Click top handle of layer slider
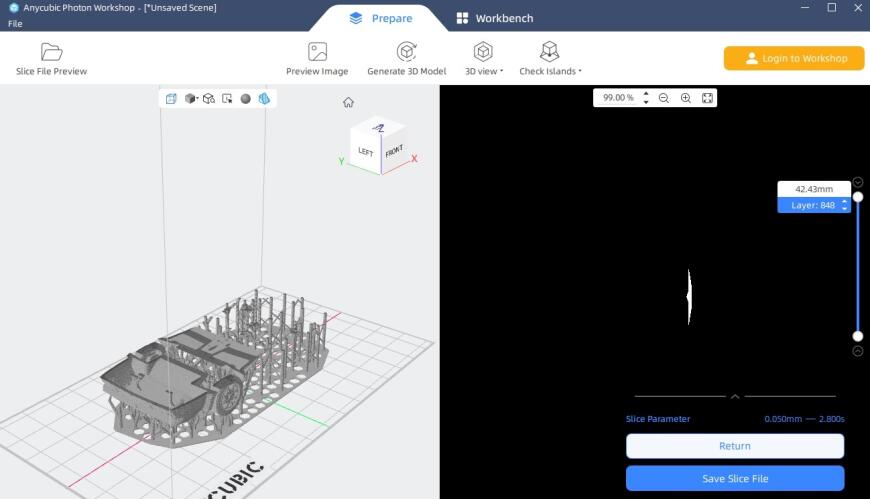The image size is (870, 499). point(858,197)
